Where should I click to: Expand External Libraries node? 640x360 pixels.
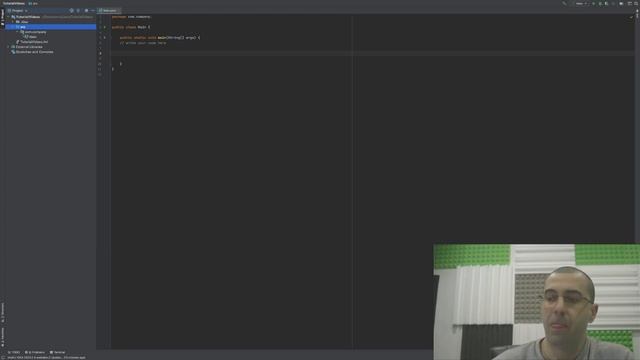pyautogui.click(x=9, y=47)
